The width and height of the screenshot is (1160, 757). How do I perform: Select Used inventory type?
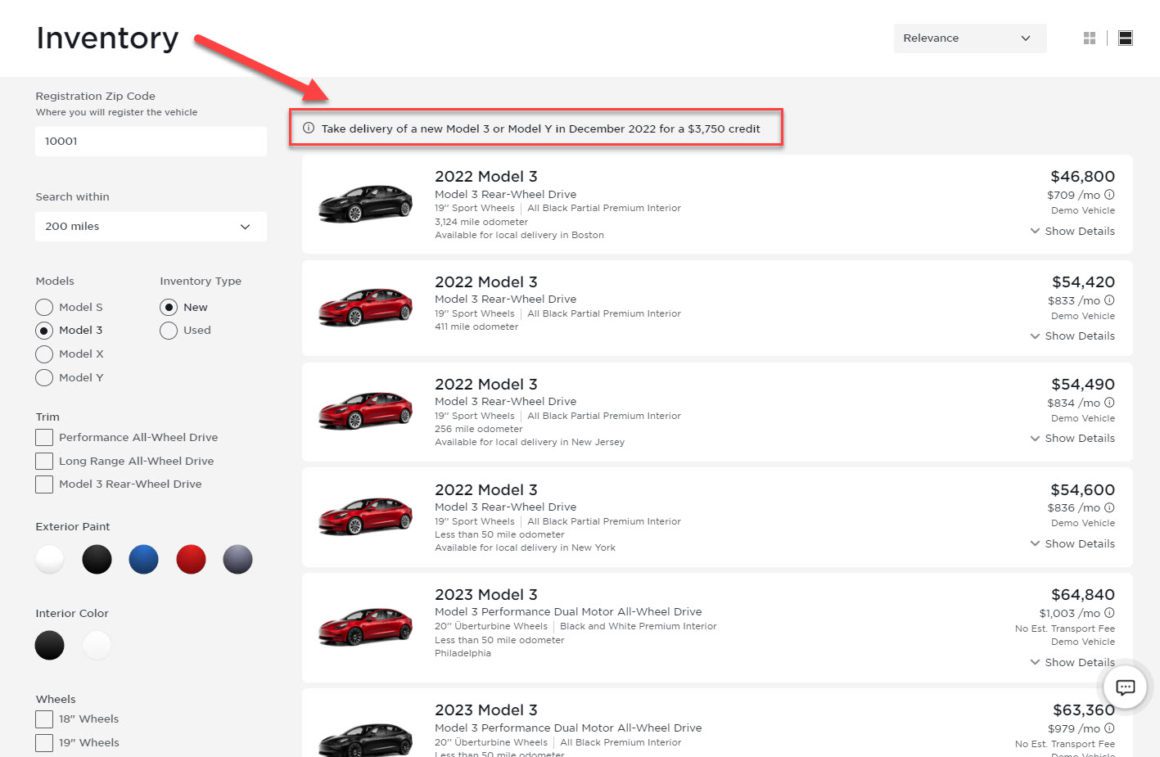pos(168,330)
